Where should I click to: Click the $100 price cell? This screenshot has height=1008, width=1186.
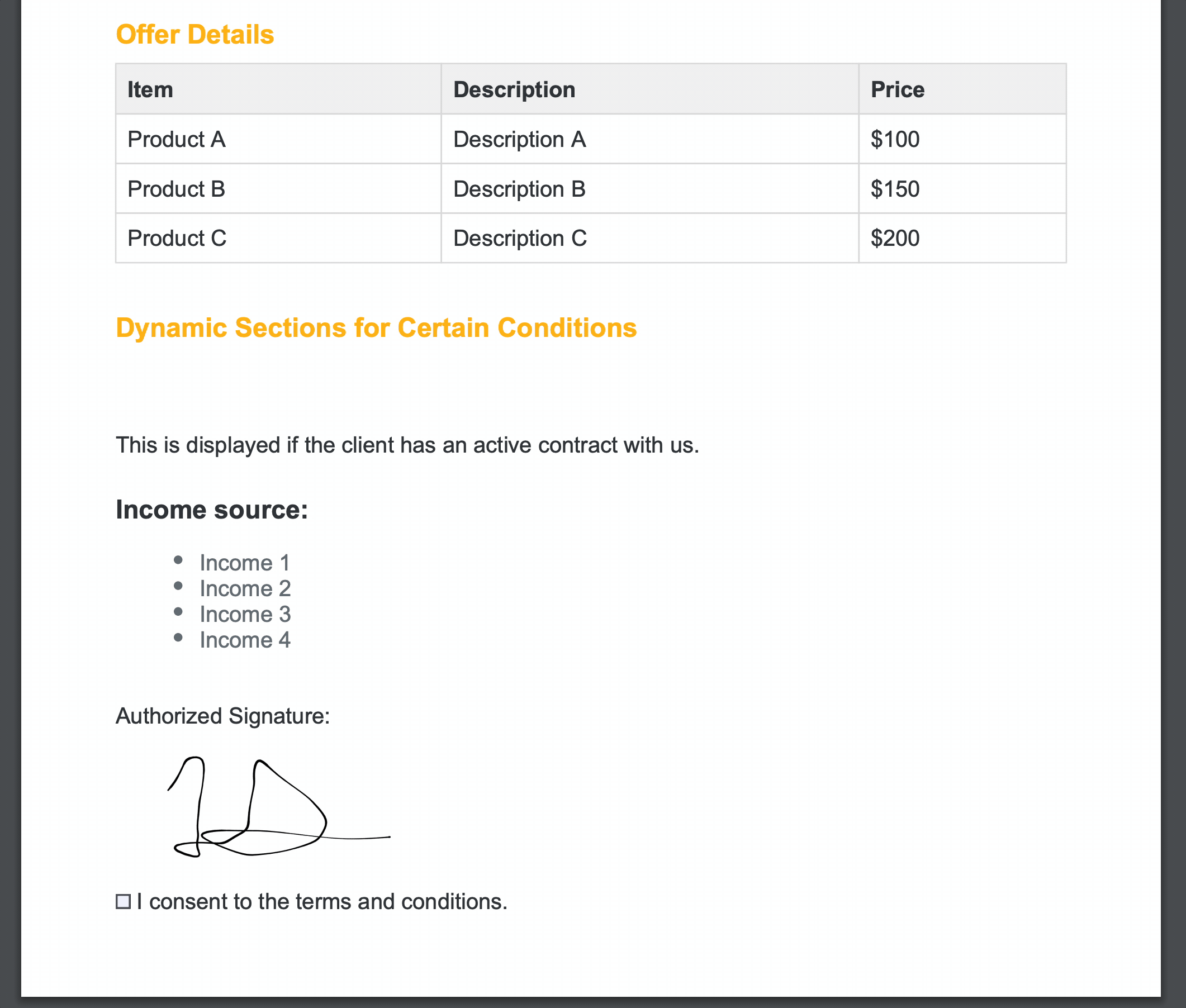[x=962, y=139]
